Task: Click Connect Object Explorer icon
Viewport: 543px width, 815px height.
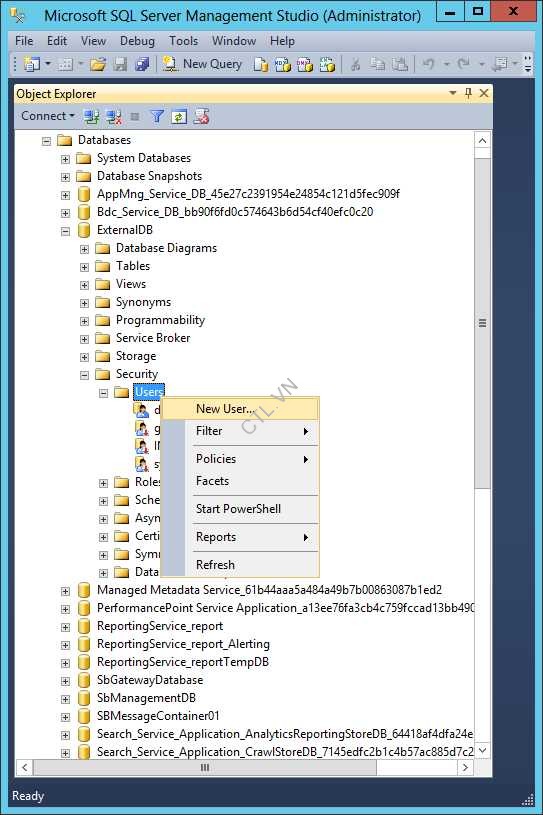Action: 92,116
